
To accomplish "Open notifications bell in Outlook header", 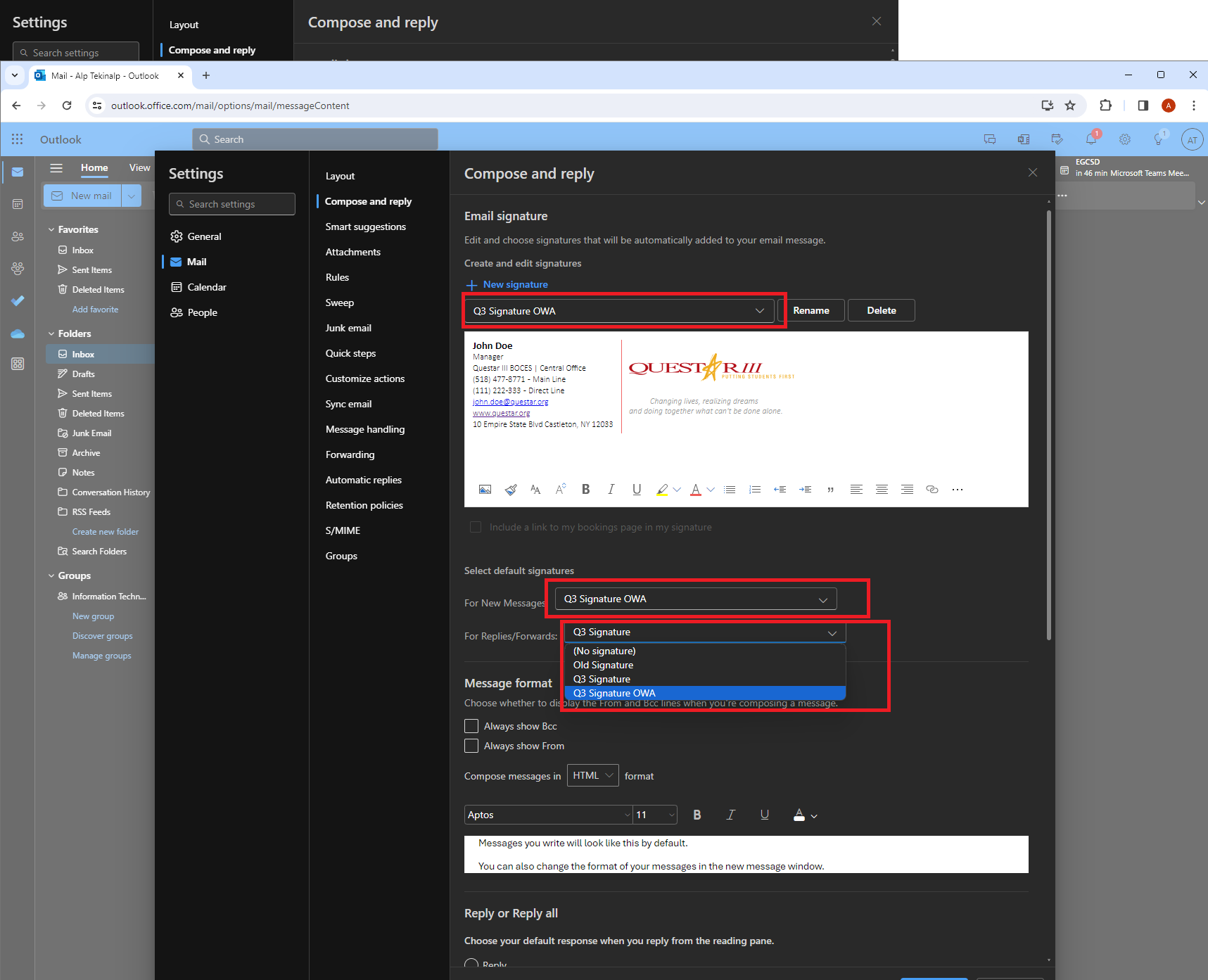I will pyautogui.click(x=1091, y=139).
